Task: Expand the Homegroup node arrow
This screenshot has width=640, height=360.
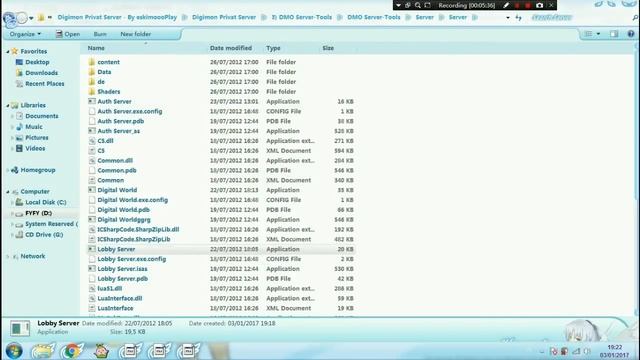Action: 8,170
